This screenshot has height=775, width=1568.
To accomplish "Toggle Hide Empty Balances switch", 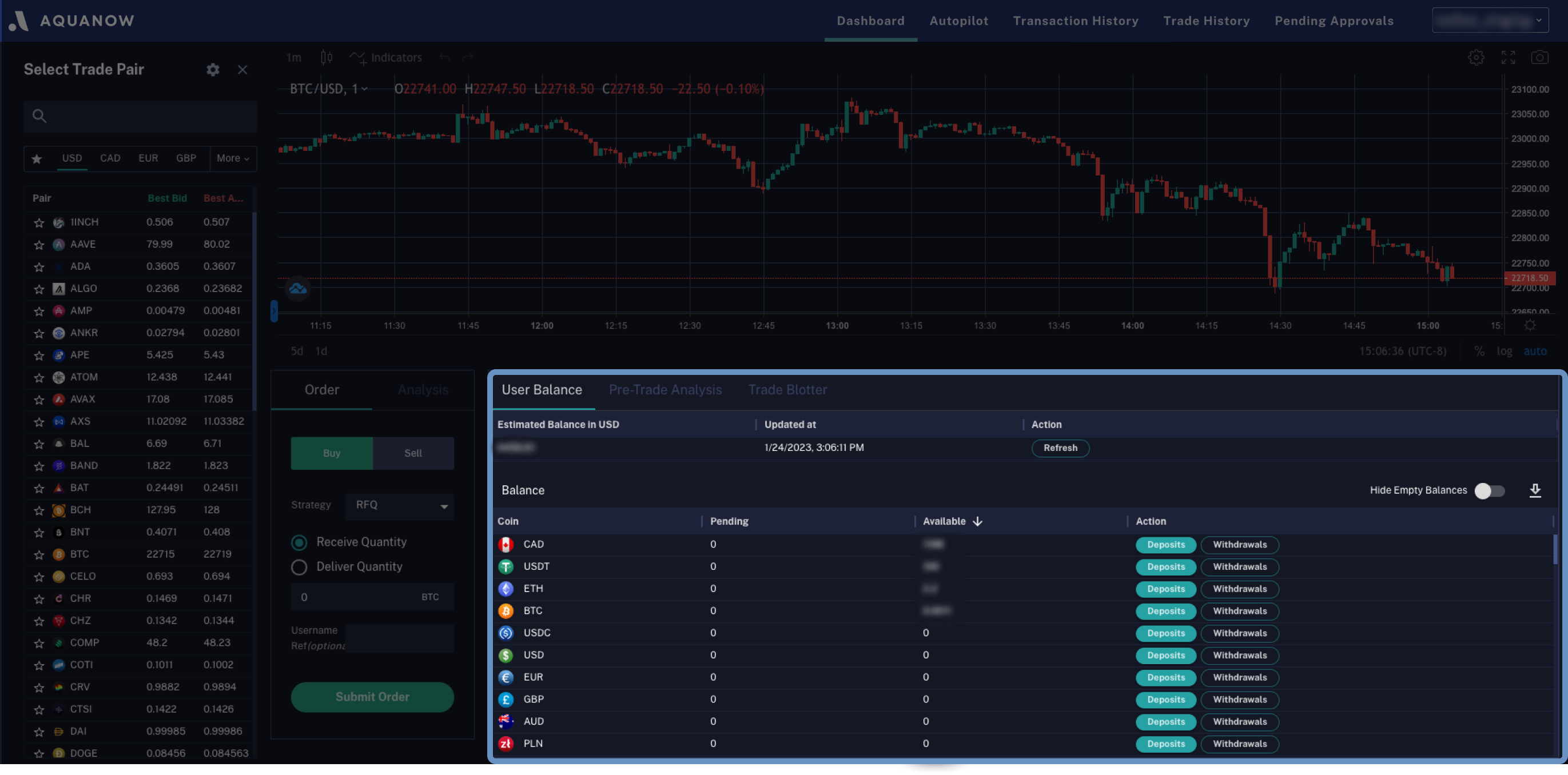I will pyautogui.click(x=1489, y=490).
